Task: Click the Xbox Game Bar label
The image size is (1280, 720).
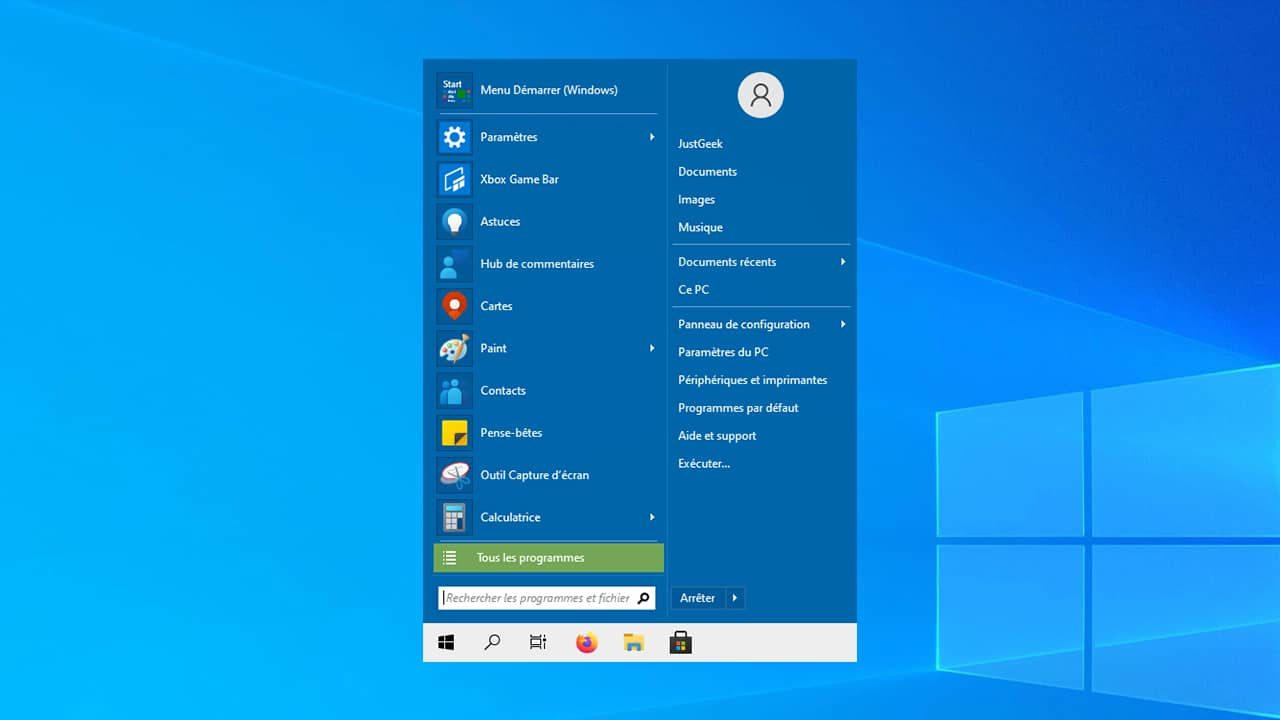Action: click(519, 179)
